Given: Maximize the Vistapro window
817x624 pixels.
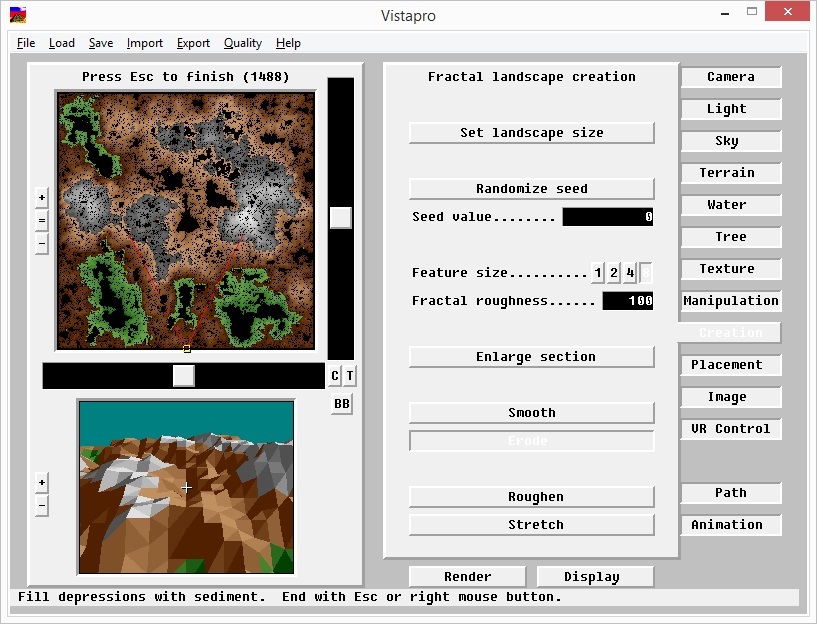Looking at the screenshot, I should [751, 11].
